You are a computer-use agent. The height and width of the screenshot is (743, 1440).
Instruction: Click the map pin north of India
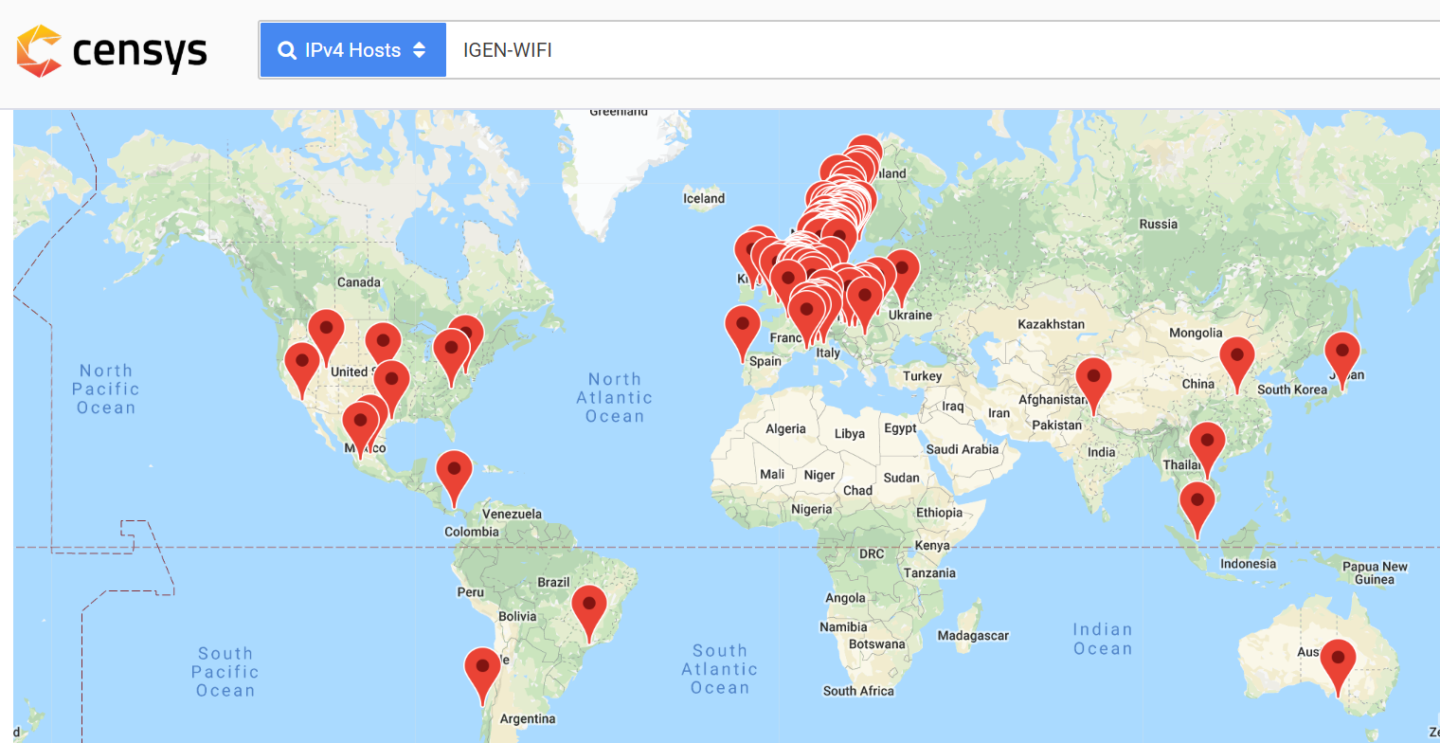click(x=1093, y=386)
